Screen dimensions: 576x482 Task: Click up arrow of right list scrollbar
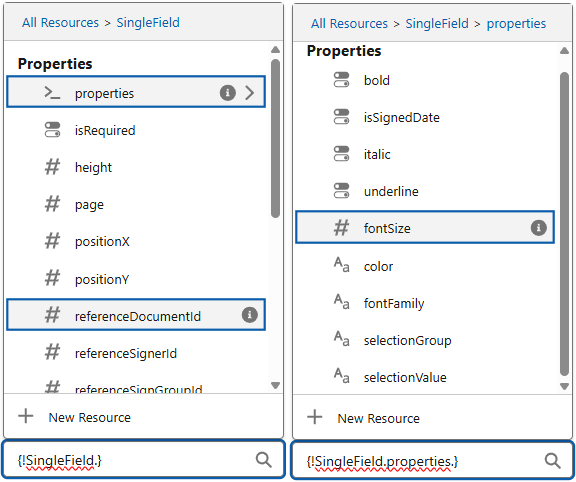coord(564,51)
